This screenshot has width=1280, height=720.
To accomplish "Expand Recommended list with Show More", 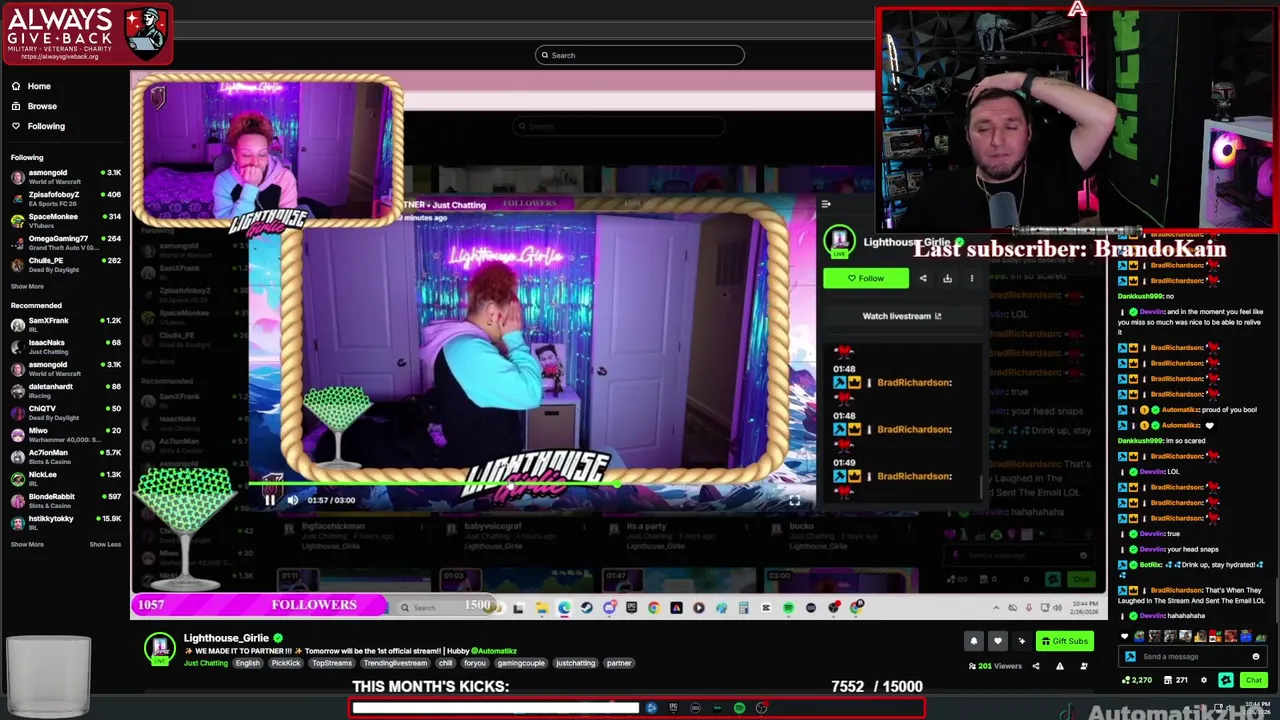I will pos(27,545).
